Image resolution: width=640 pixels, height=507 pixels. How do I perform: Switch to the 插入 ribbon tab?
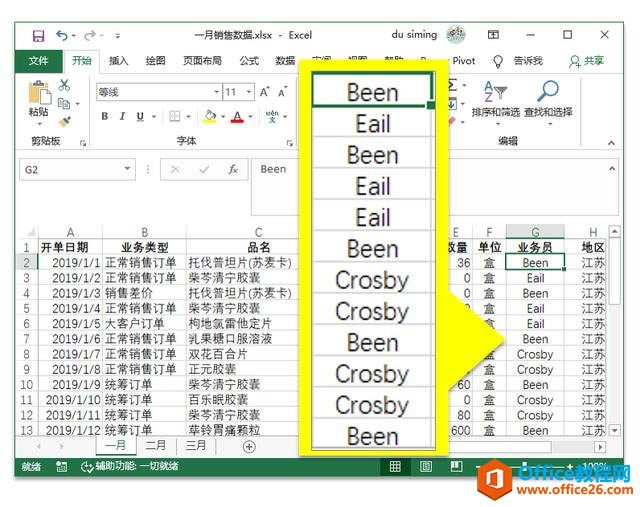coord(118,61)
